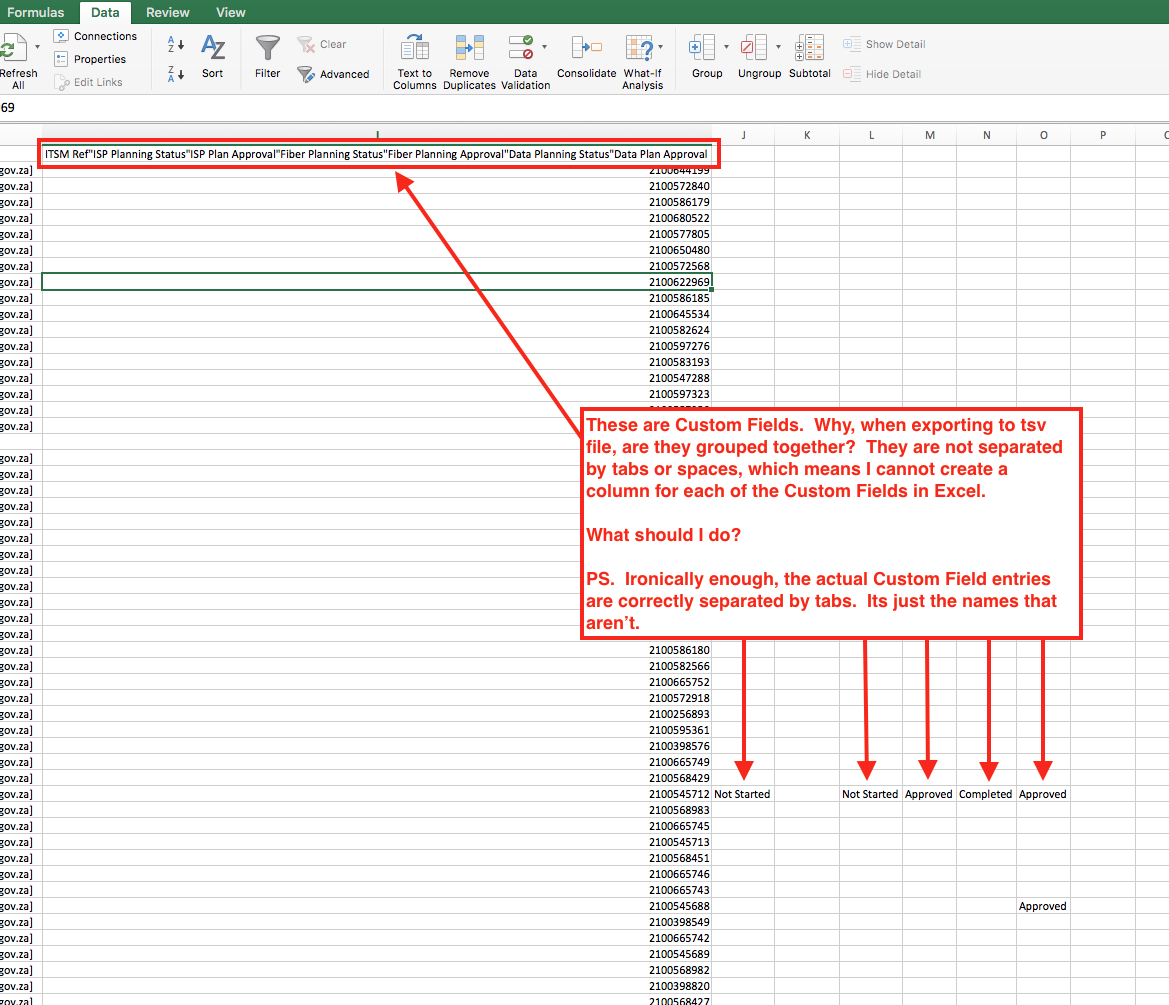The width and height of the screenshot is (1169, 1005).
Task: Click the formula bar showing 69
Action: coord(584,107)
